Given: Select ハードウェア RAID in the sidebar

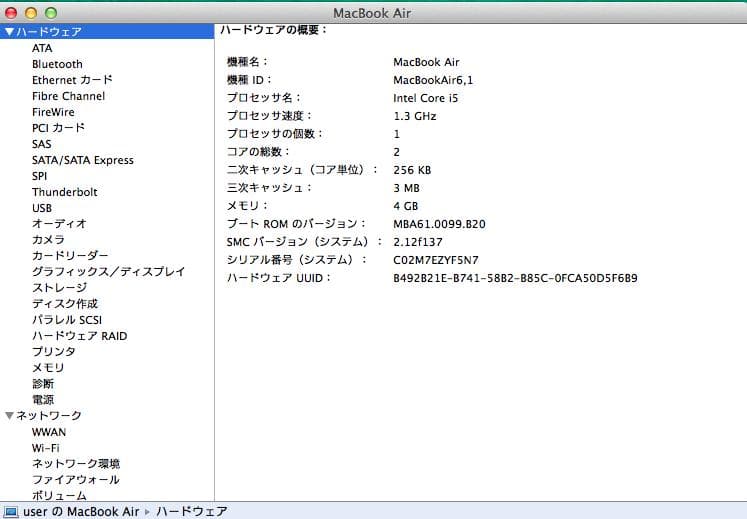Looking at the screenshot, I should tap(80, 336).
